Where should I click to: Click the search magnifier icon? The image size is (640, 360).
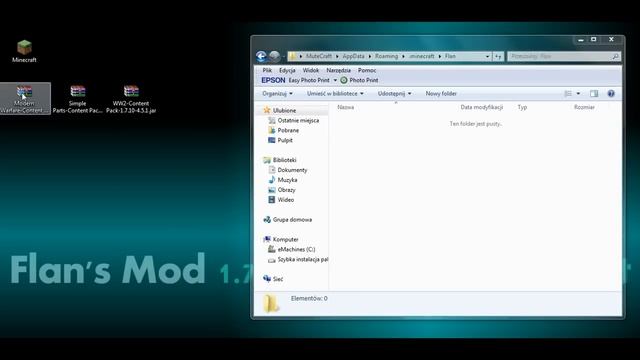[615, 56]
